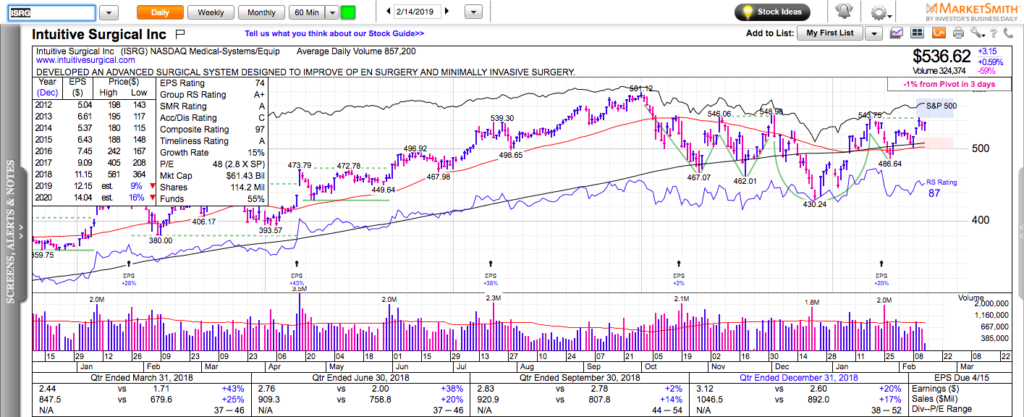Click the Funds 55% row
Viewport: 1024px width, 417px height.
[210, 198]
